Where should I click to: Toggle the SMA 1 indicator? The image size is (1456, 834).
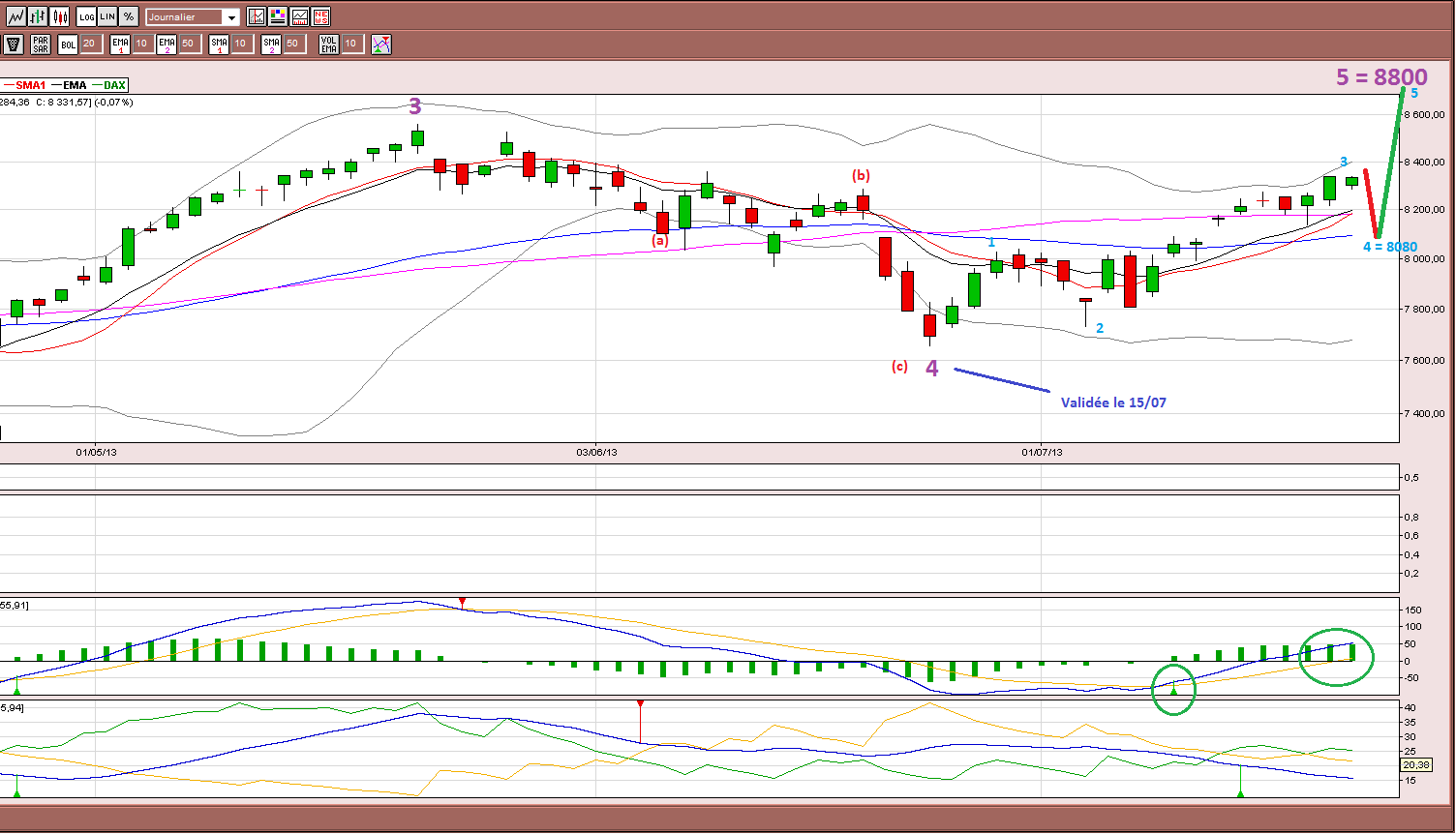pos(220,44)
